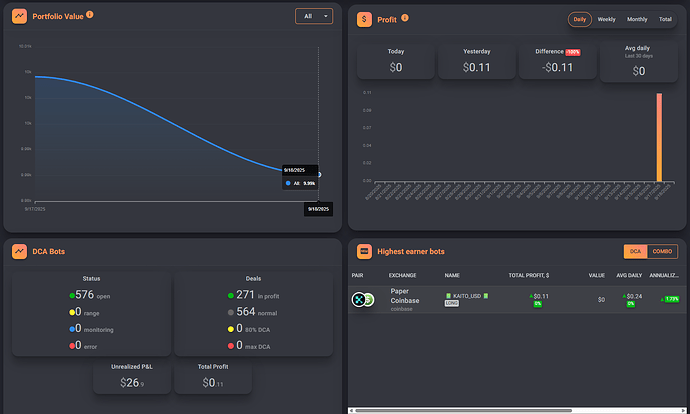Click the green open status dot

click(71, 295)
